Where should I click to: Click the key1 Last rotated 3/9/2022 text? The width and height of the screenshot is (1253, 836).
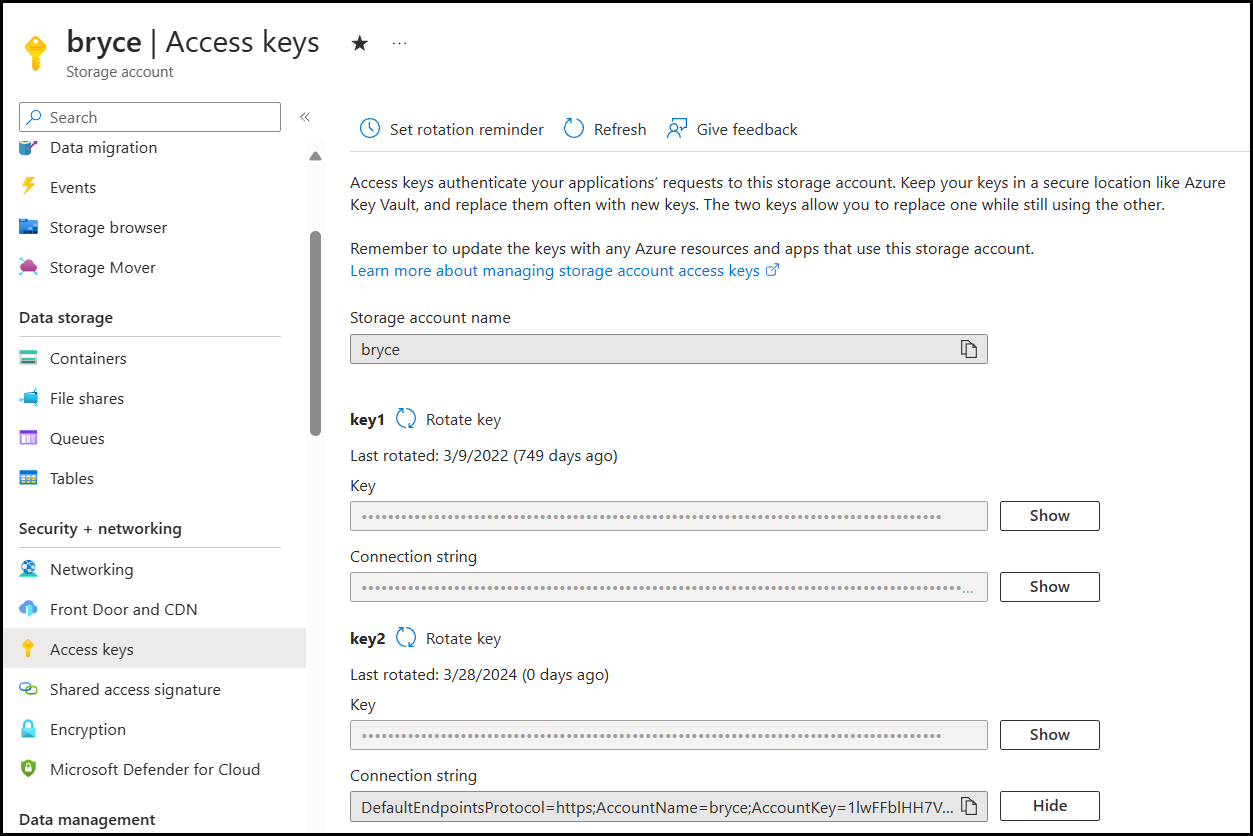[x=484, y=456]
